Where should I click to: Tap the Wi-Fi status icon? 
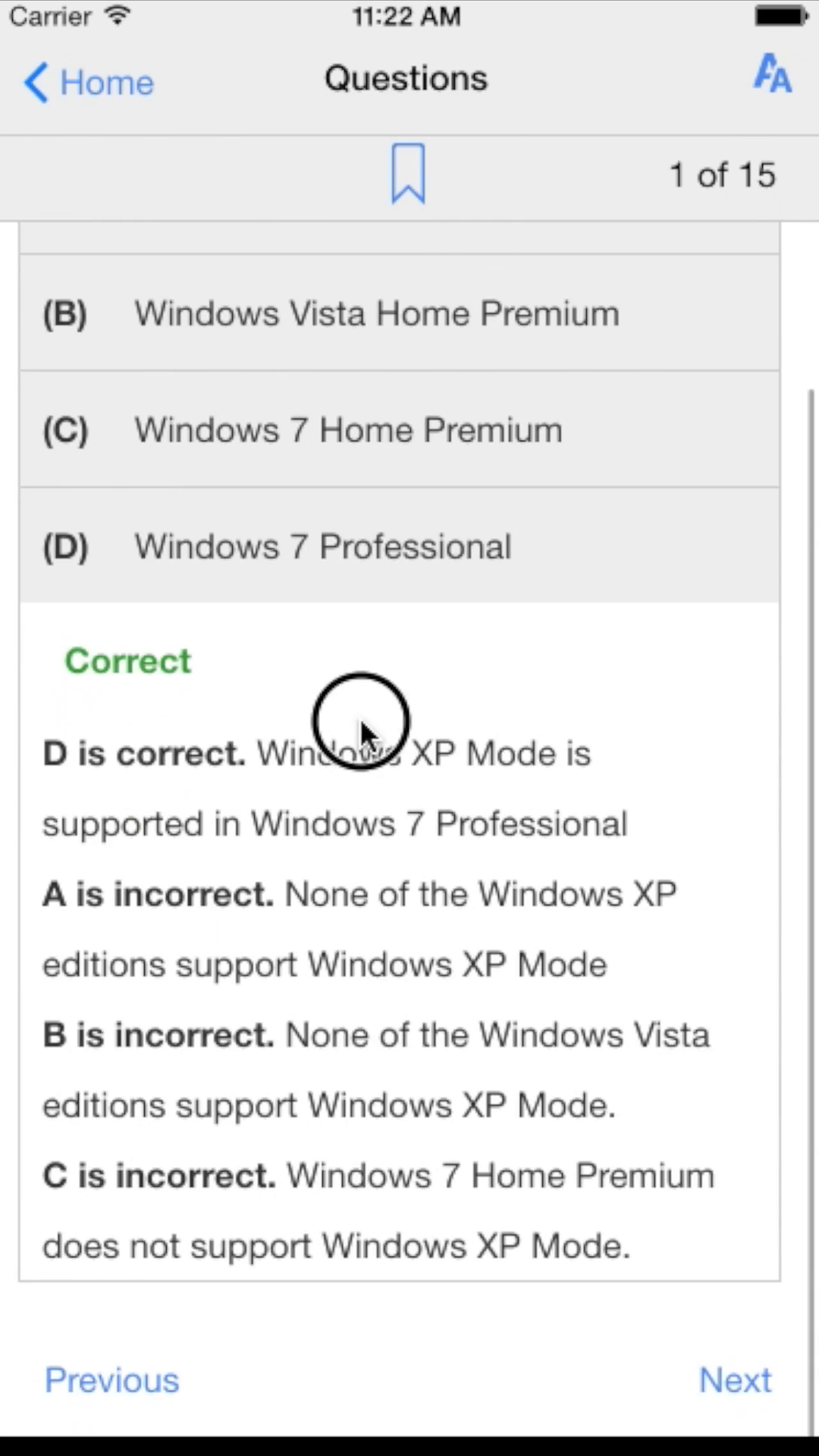117,15
